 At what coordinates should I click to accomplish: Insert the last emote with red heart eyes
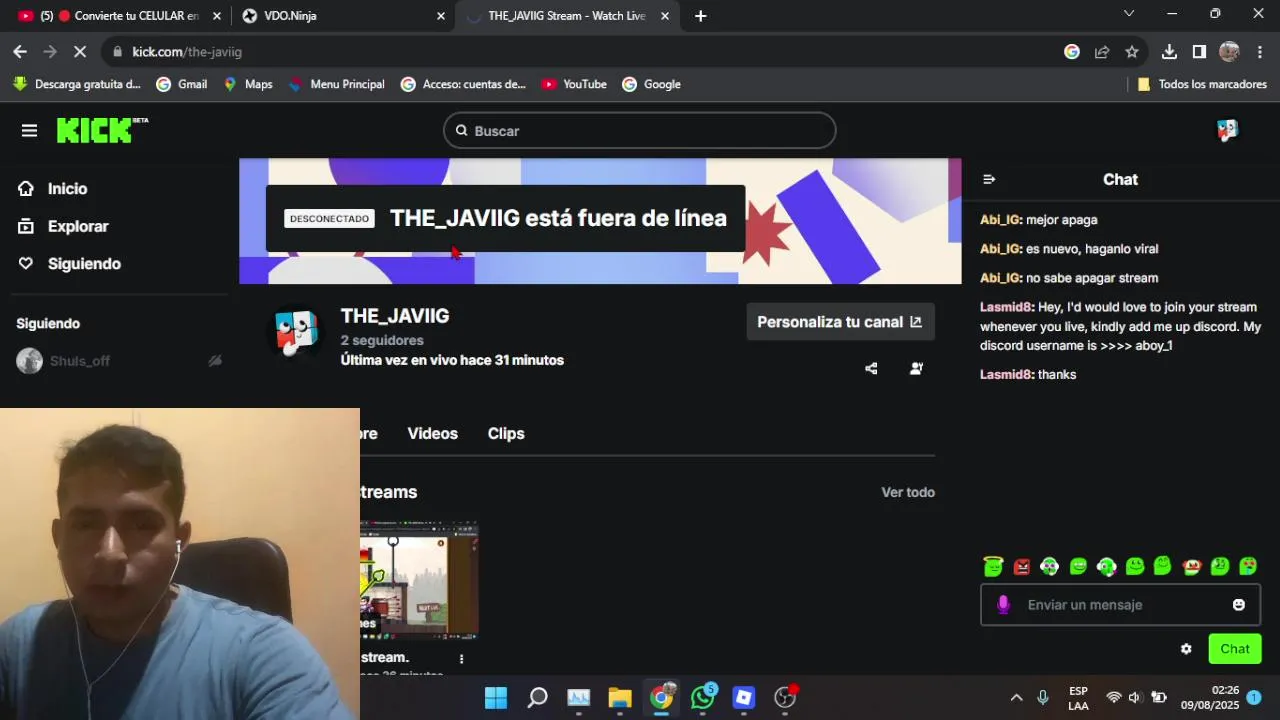[1248, 567]
